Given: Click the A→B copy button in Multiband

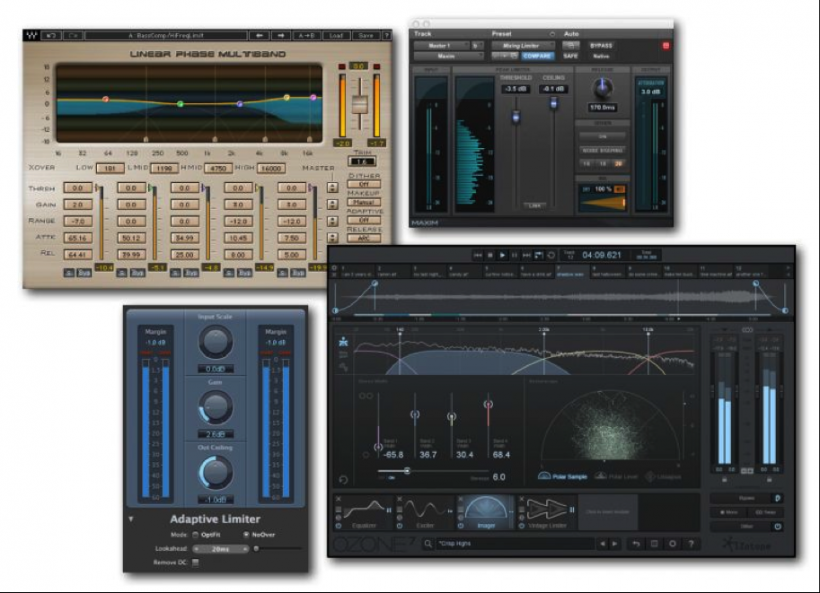Looking at the screenshot, I should point(306,36).
